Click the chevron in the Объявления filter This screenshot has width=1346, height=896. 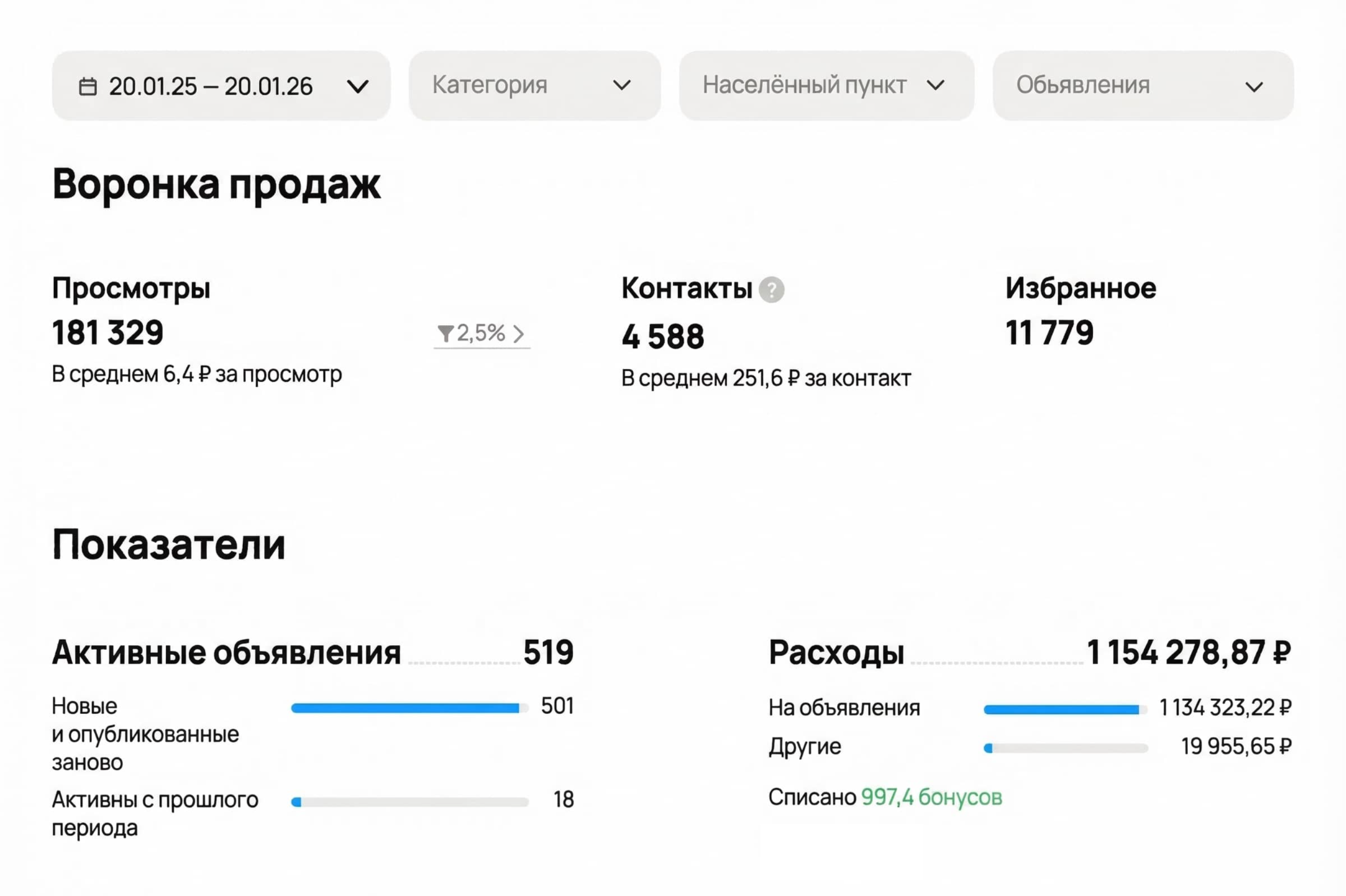[1253, 87]
